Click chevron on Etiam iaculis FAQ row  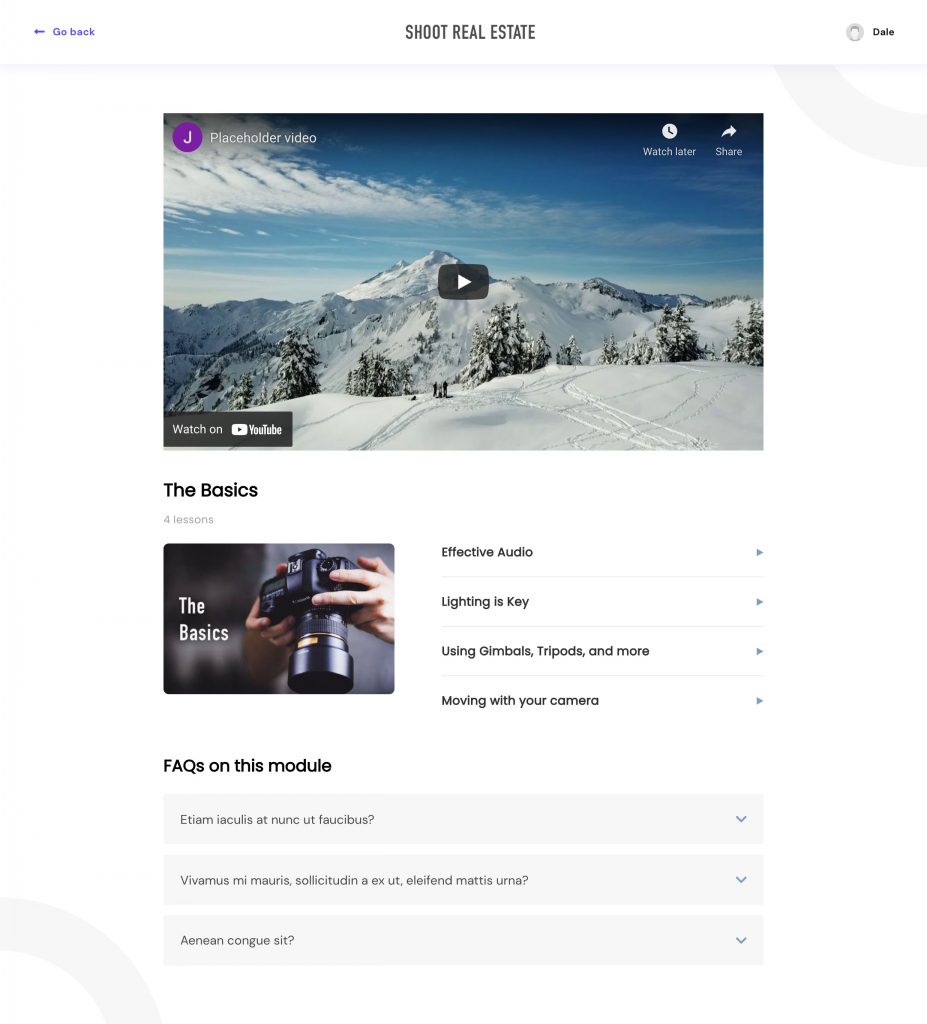click(741, 819)
